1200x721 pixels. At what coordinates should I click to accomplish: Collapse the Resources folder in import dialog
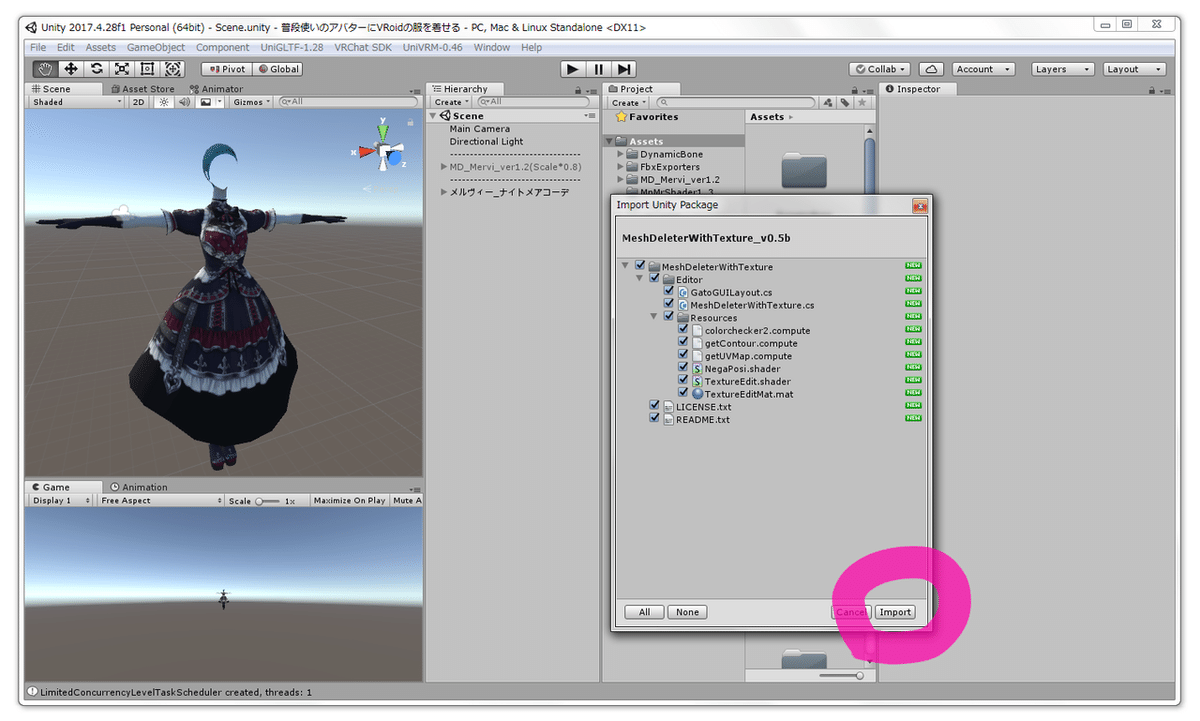coord(655,317)
